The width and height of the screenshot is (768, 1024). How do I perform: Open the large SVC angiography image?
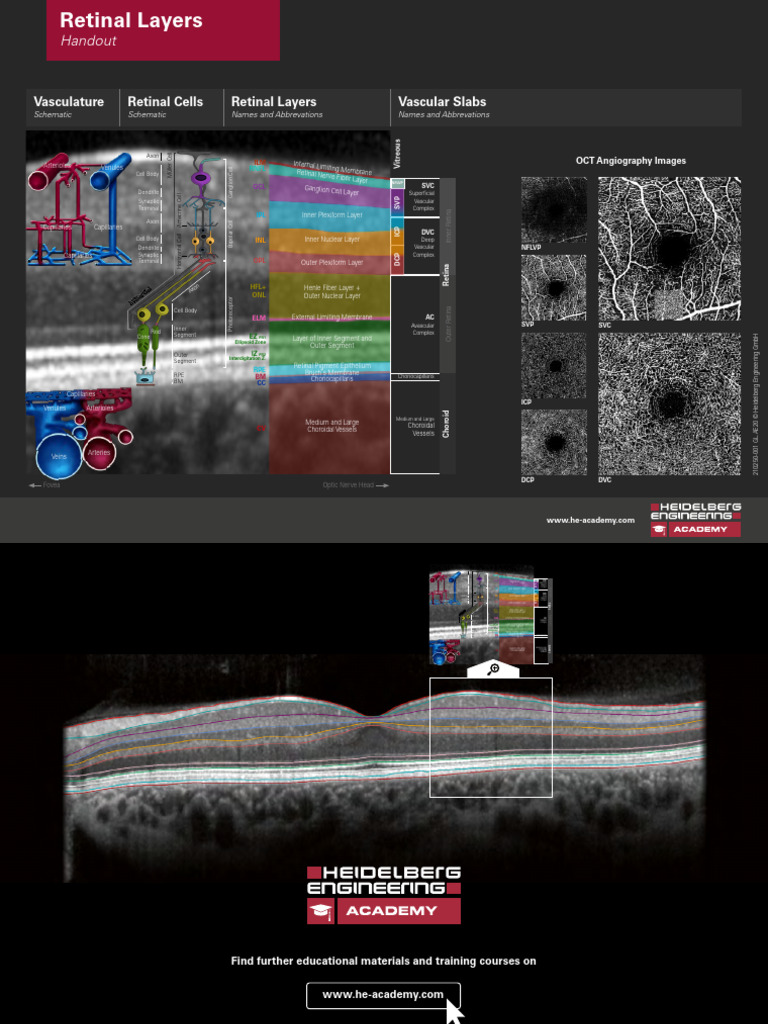pos(669,249)
